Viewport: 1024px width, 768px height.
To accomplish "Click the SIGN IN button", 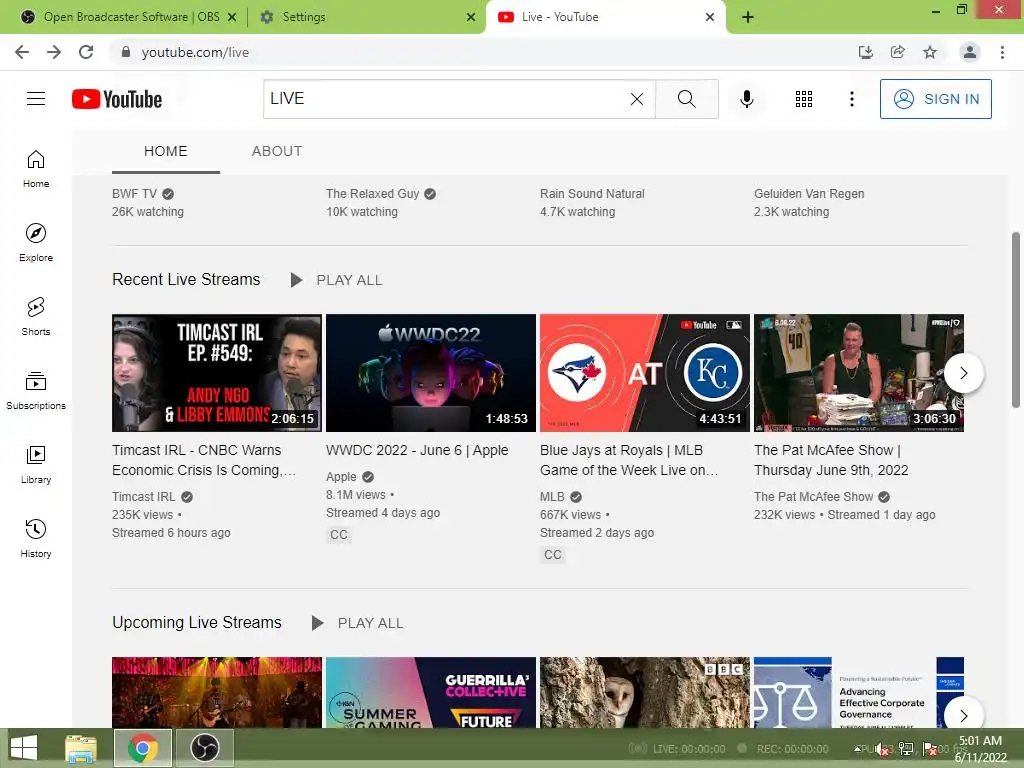I will (935, 99).
